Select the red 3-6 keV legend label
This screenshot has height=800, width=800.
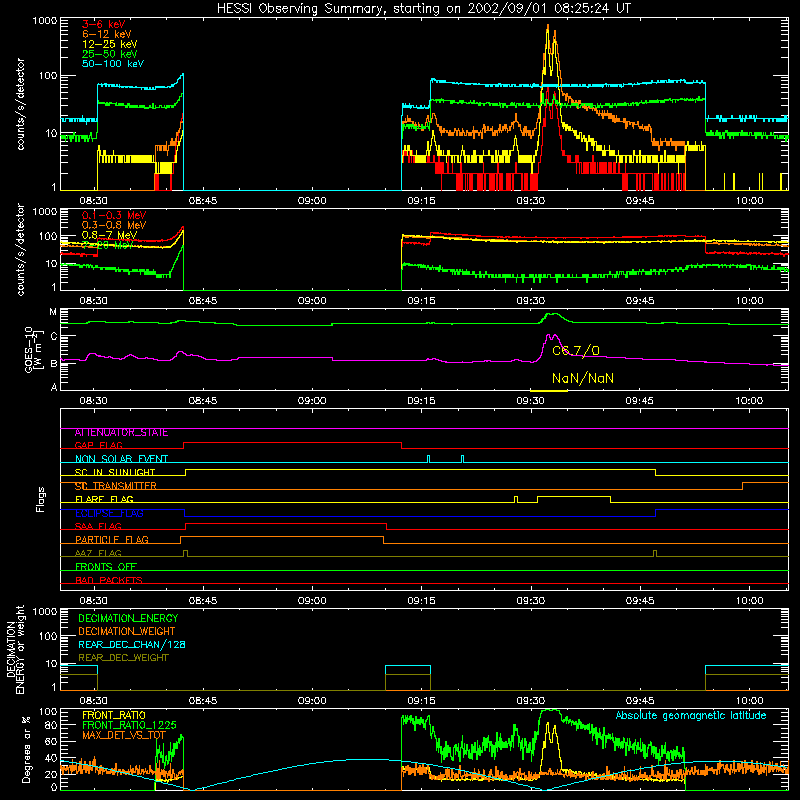coord(104,24)
